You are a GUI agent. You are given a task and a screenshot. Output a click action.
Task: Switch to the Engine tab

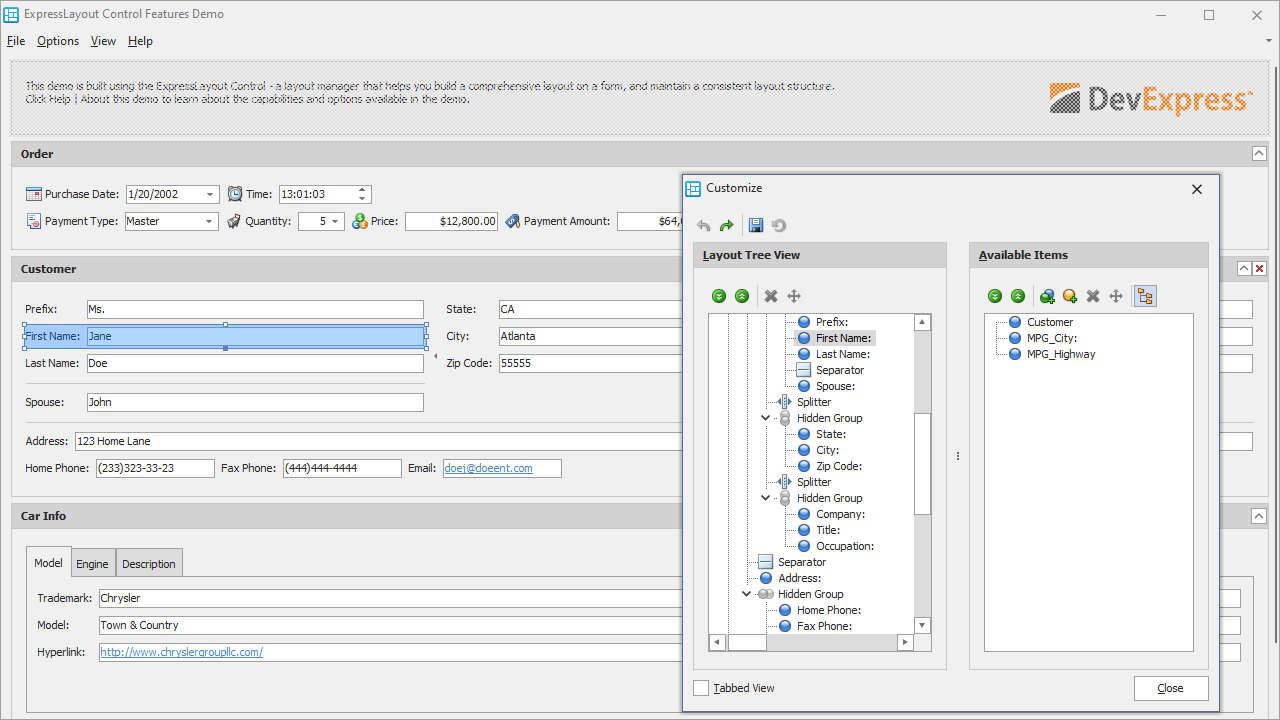coord(92,564)
